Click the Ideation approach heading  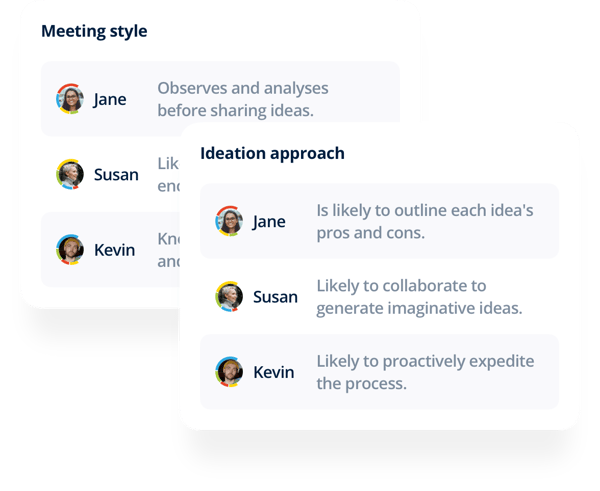tap(272, 153)
